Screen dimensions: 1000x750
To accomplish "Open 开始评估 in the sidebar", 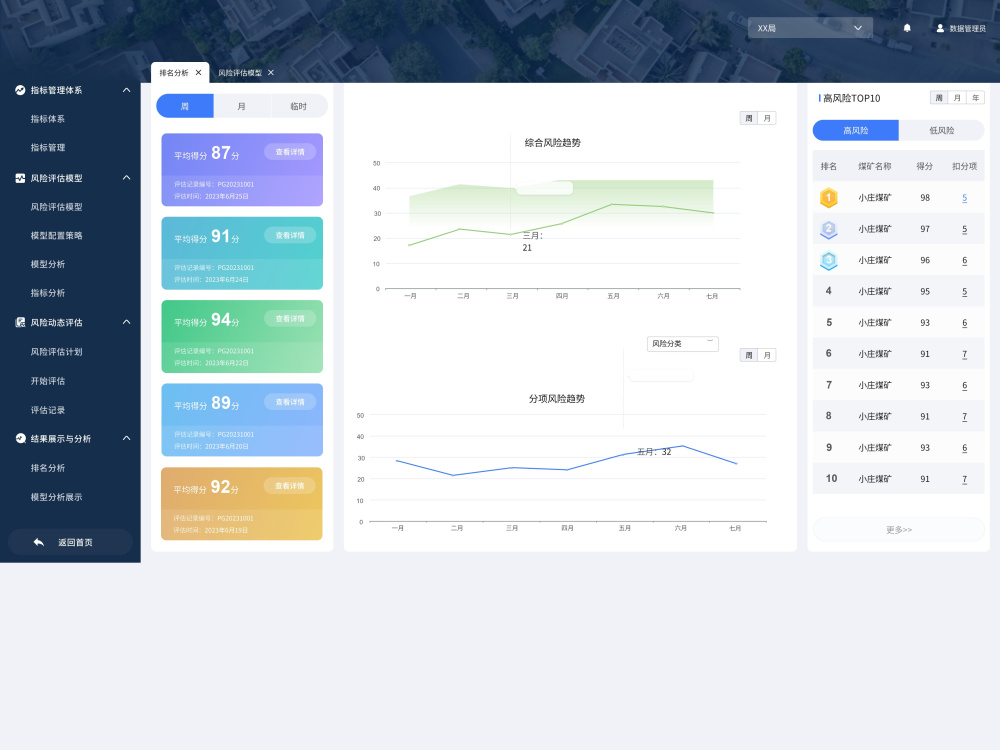I will [x=48, y=381].
